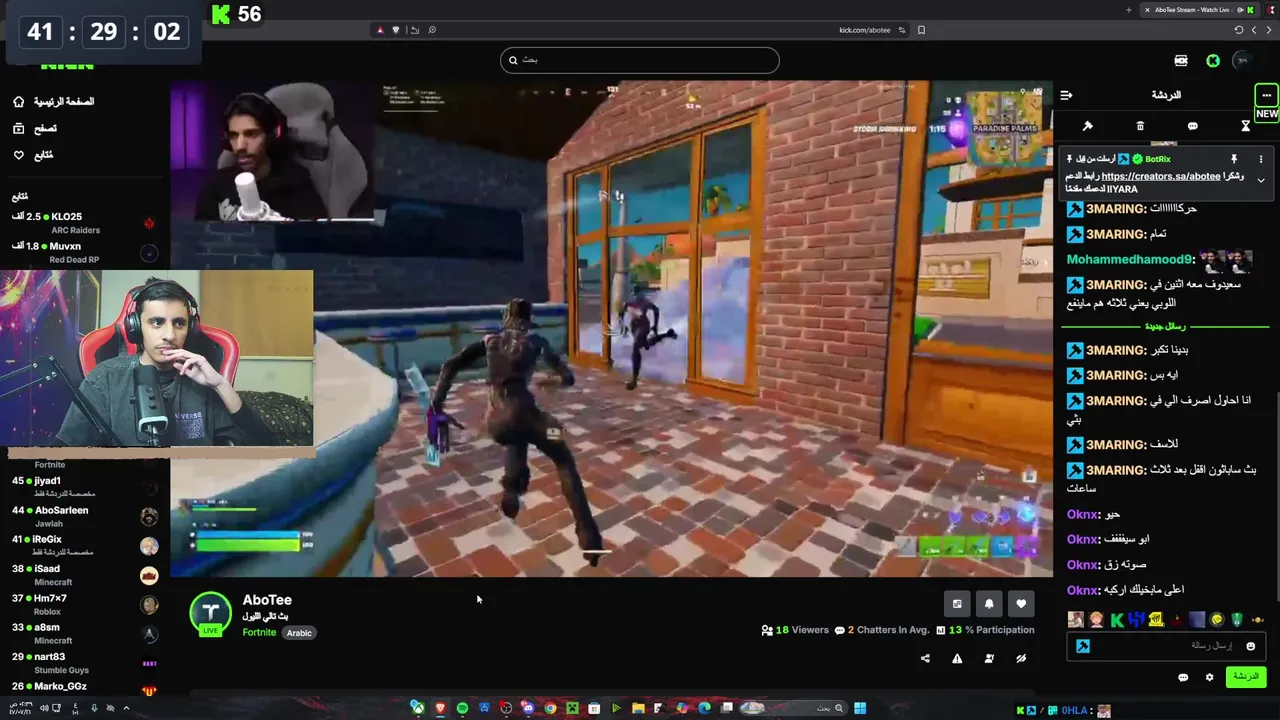Open Browse item in left sidebar
The image size is (1280, 720).
35,128
